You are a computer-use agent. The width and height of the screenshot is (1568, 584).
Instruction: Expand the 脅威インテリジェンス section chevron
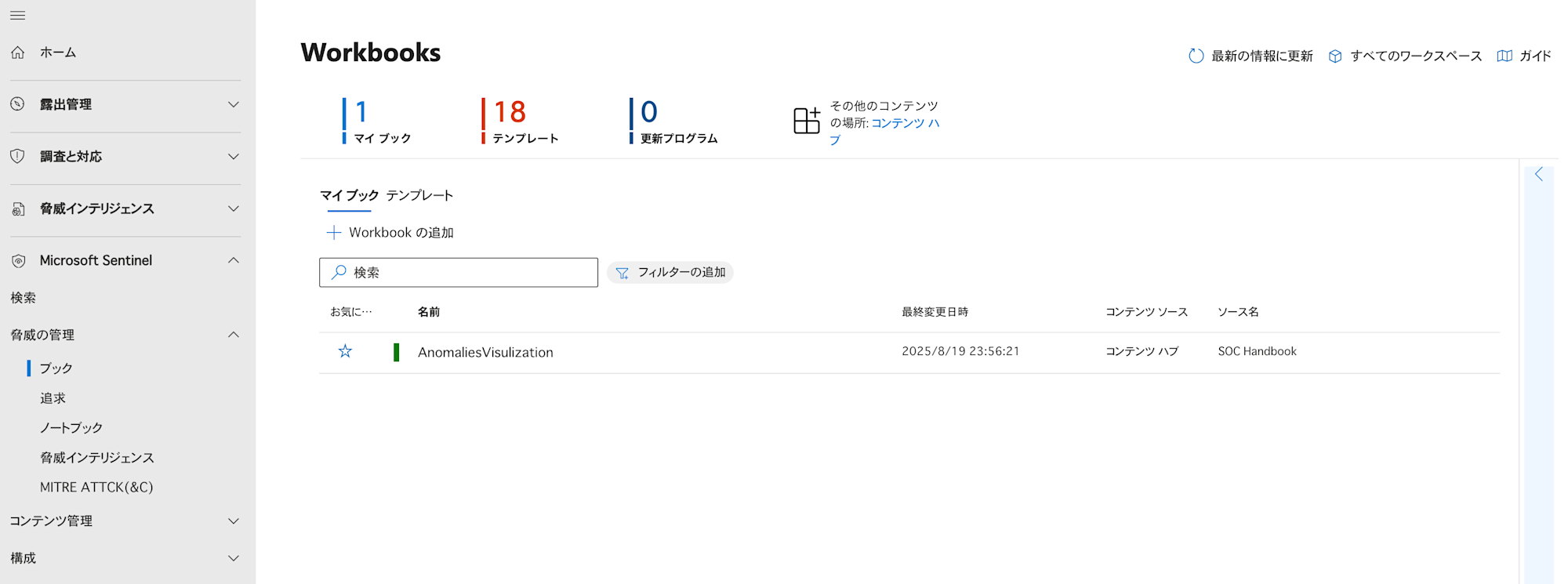[234, 209]
